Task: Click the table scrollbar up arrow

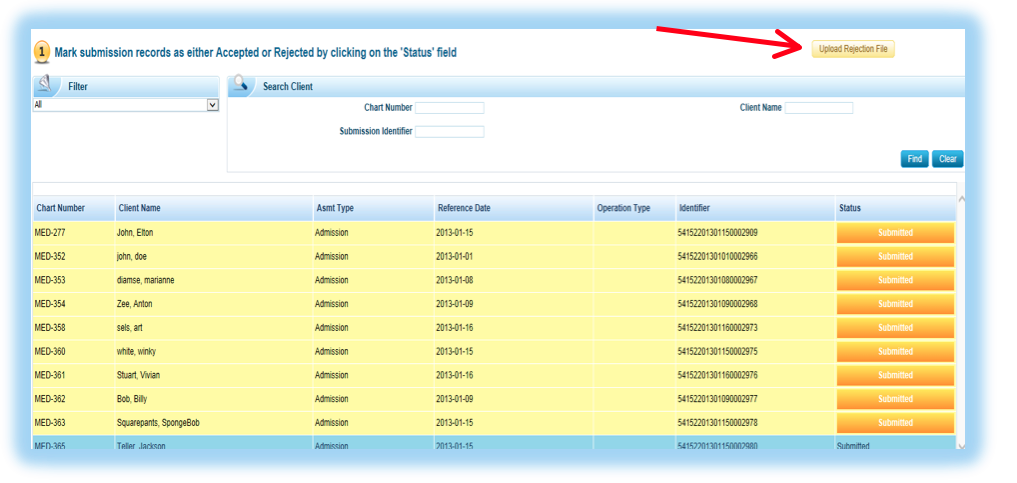Action: [962, 200]
